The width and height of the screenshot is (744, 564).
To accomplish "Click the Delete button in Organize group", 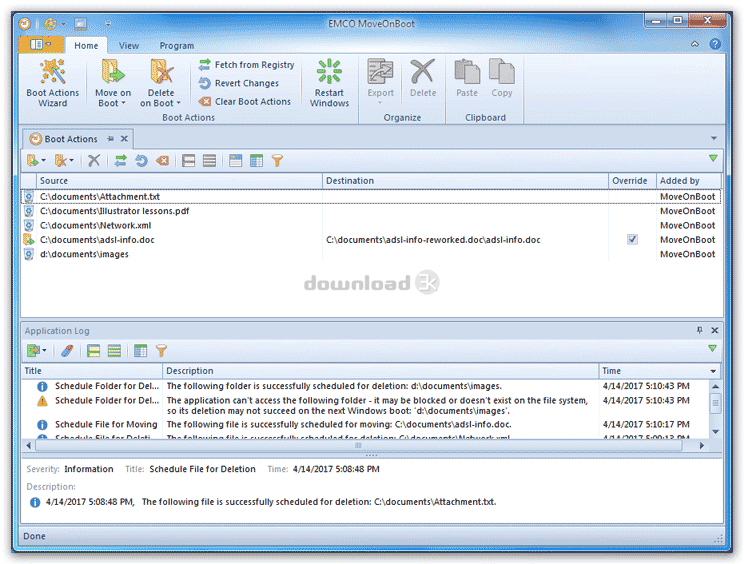I will click(x=423, y=79).
